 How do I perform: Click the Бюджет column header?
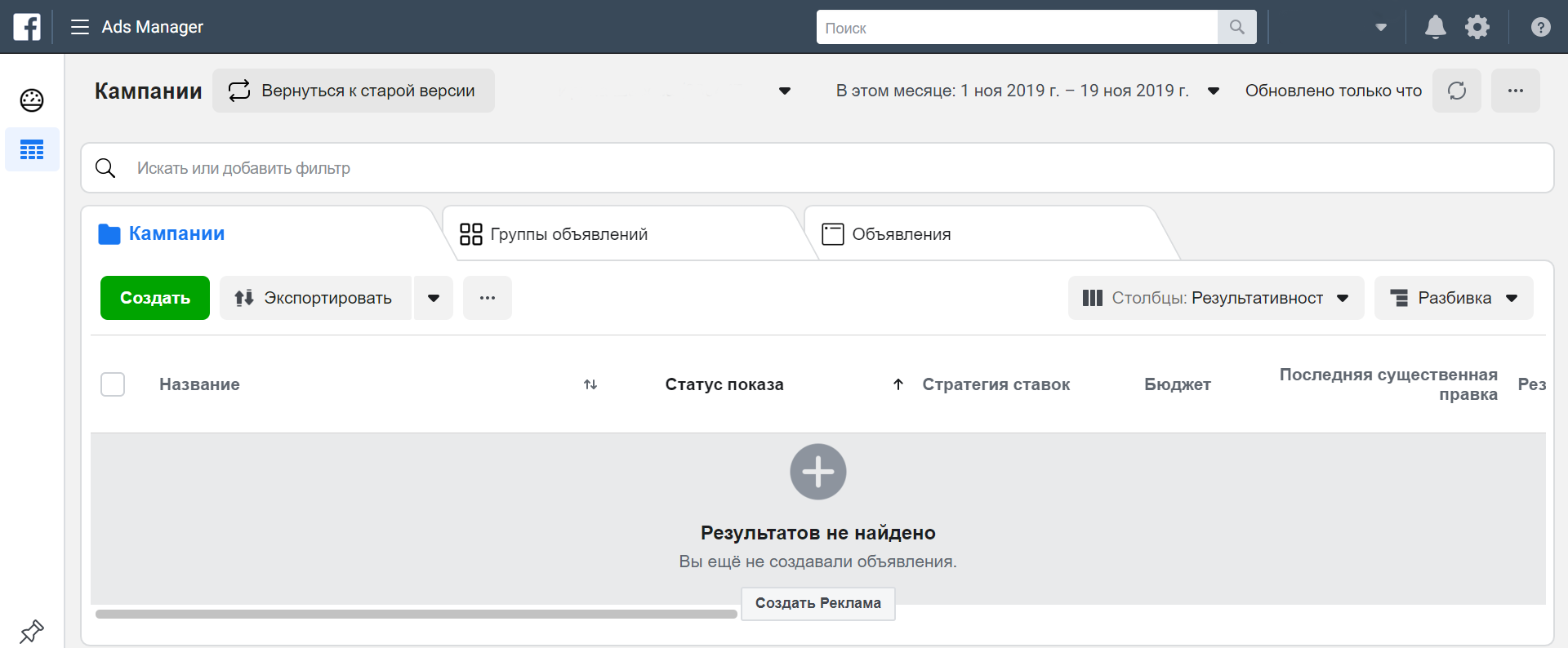(x=1177, y=384)
